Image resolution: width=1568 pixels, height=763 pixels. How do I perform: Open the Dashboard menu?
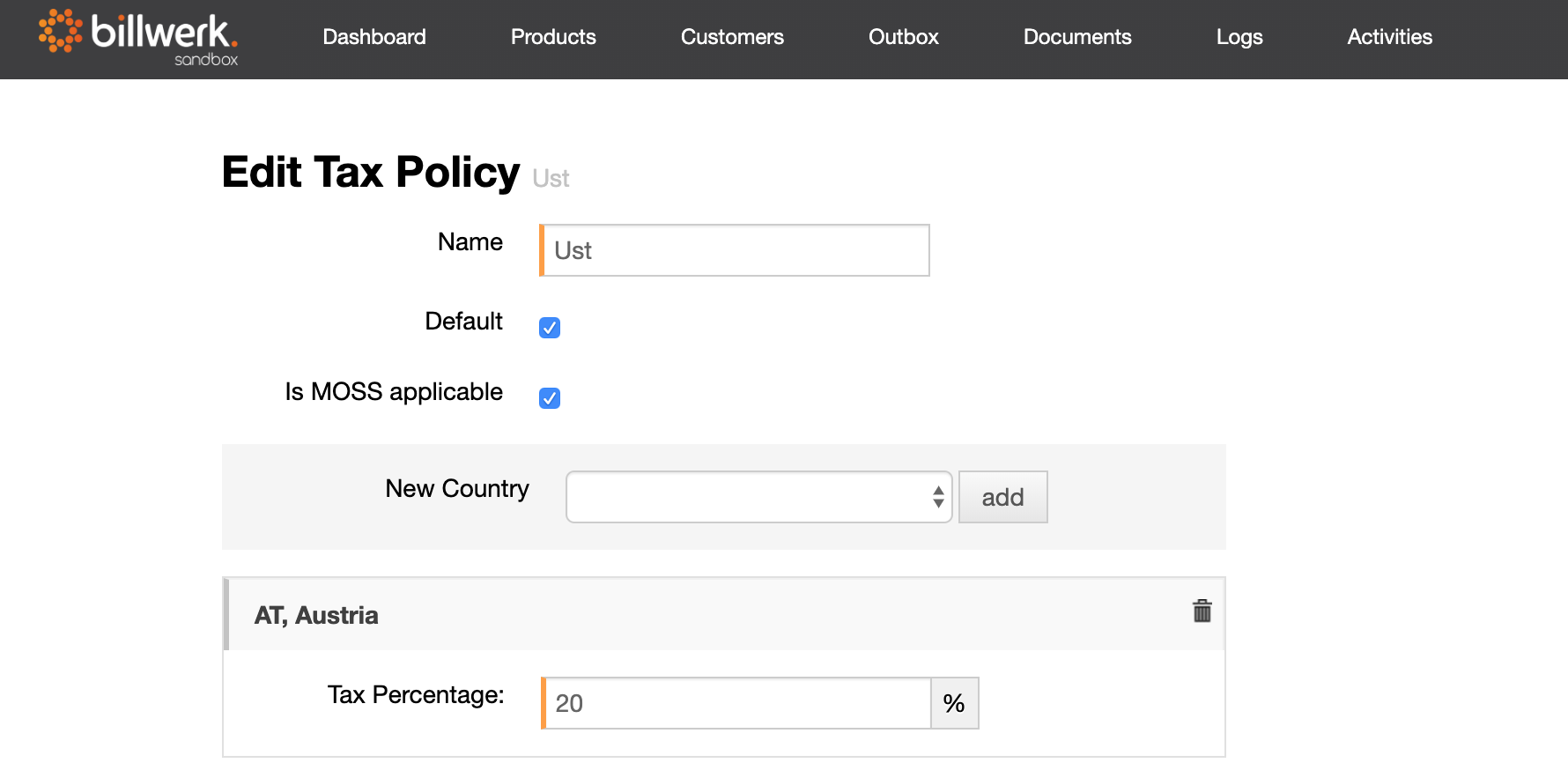pyautogui.click(x=374, y=37)
